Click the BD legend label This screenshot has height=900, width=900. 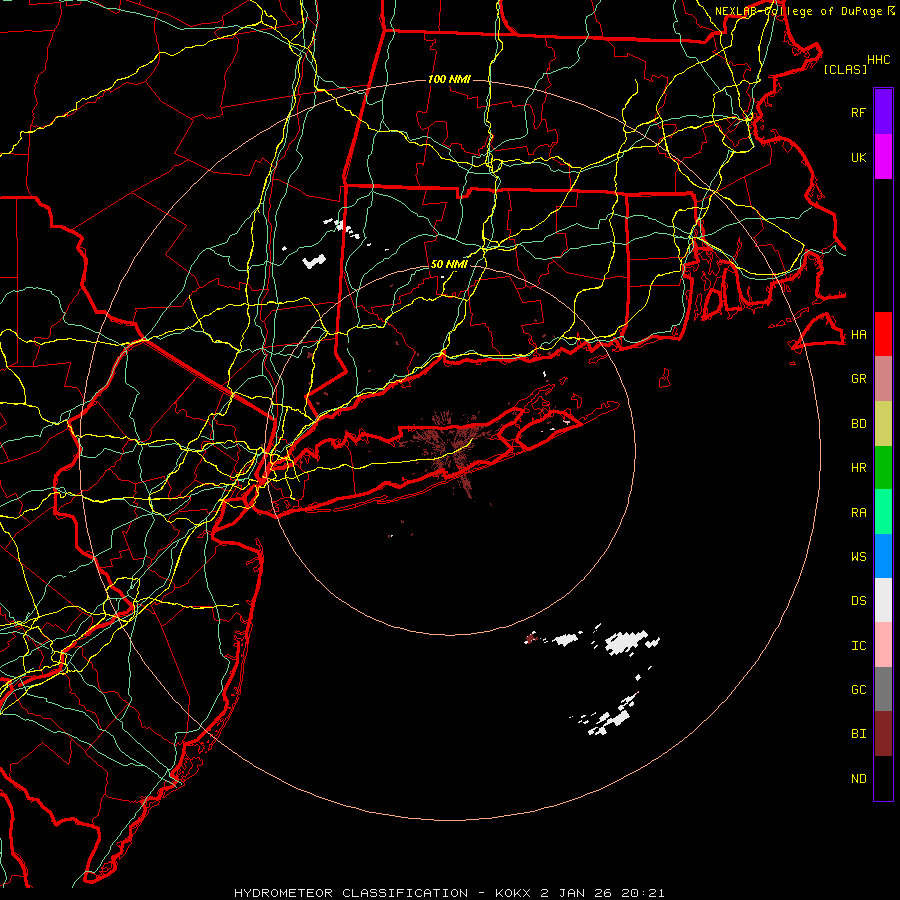(858, 424)
